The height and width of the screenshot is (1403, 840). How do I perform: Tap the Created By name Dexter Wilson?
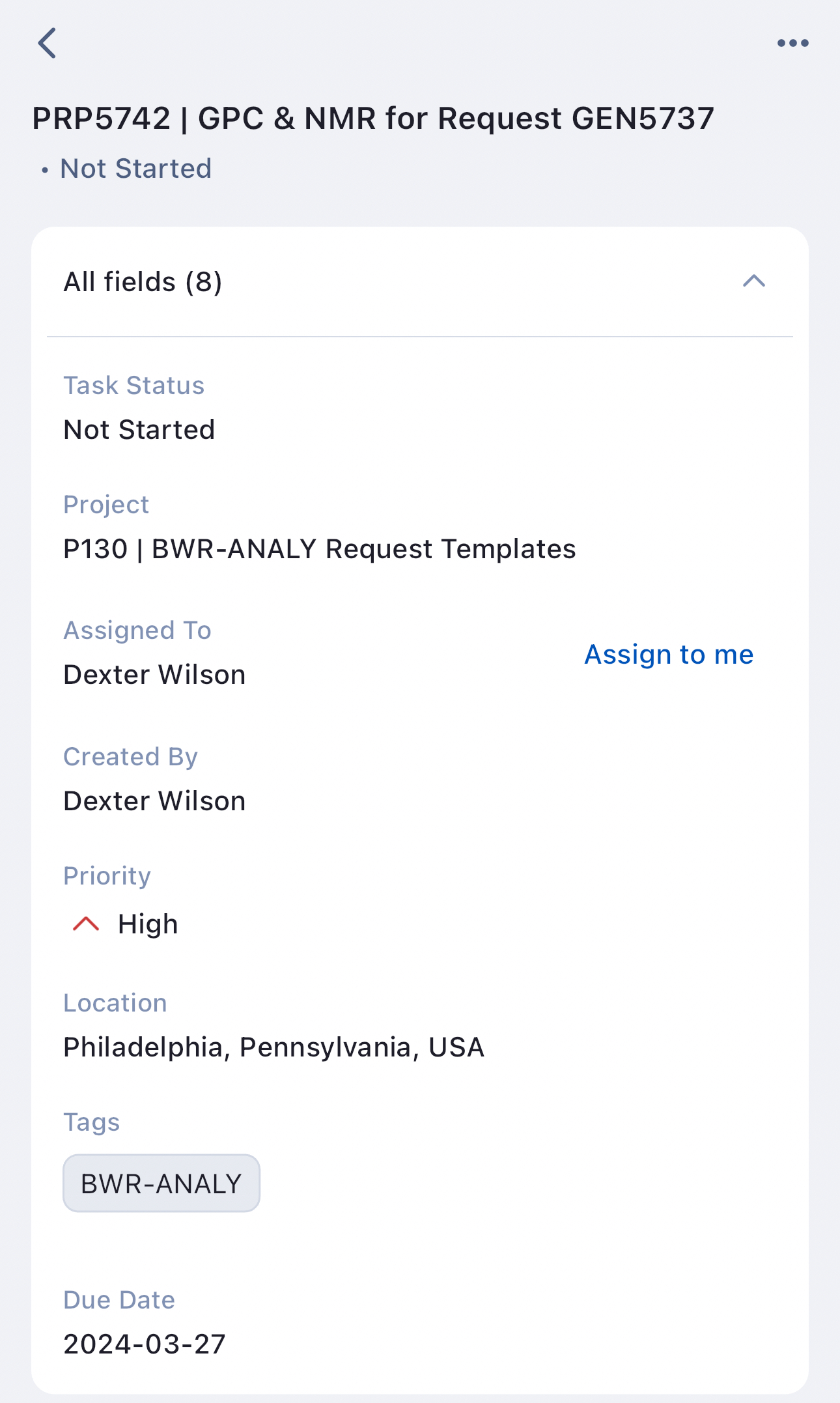pos(154,801)
